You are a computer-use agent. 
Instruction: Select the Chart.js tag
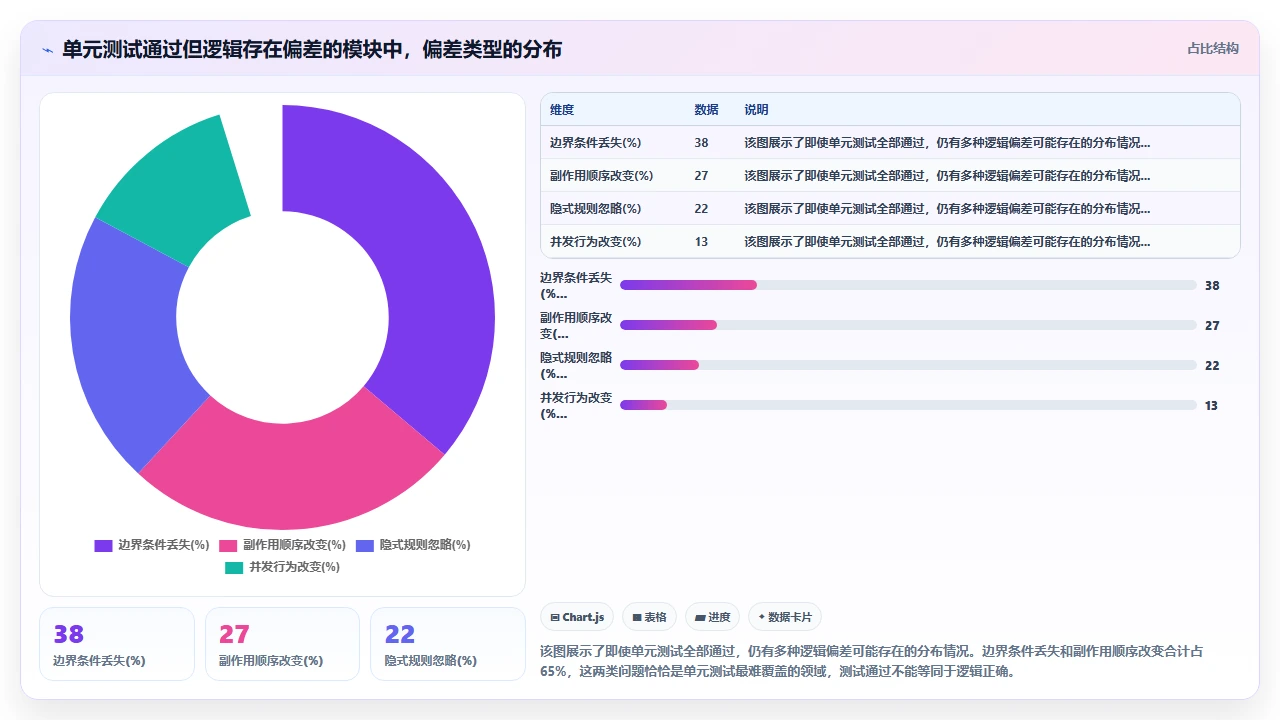pos(577,617)
